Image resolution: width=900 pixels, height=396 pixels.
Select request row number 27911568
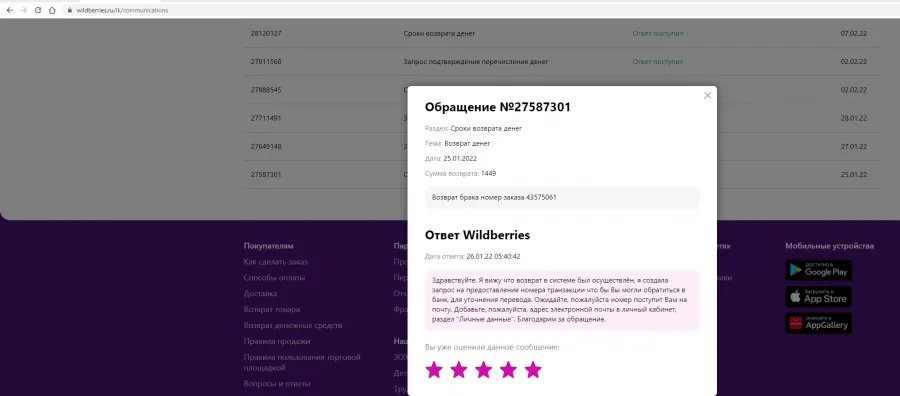(561, 61)
